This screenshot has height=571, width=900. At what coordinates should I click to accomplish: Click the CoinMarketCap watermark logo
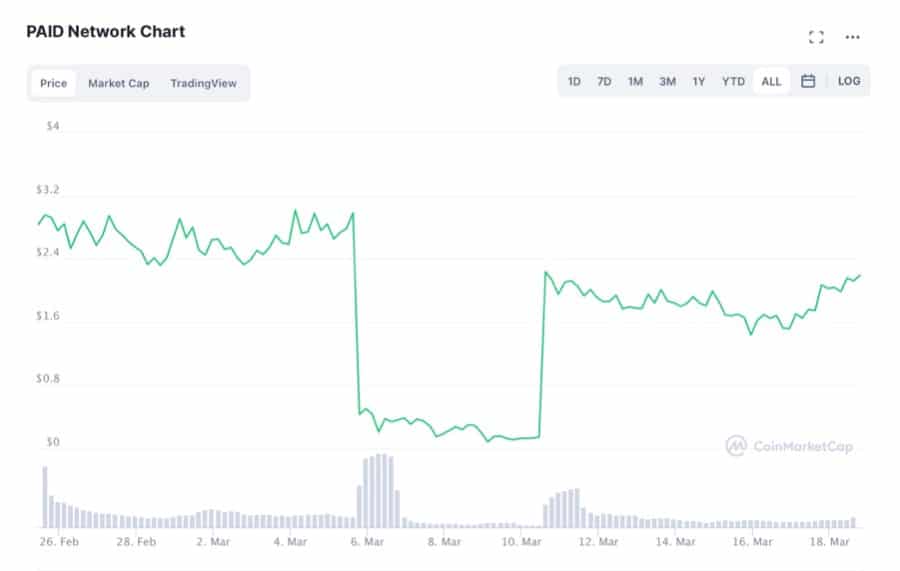(790, 446)
